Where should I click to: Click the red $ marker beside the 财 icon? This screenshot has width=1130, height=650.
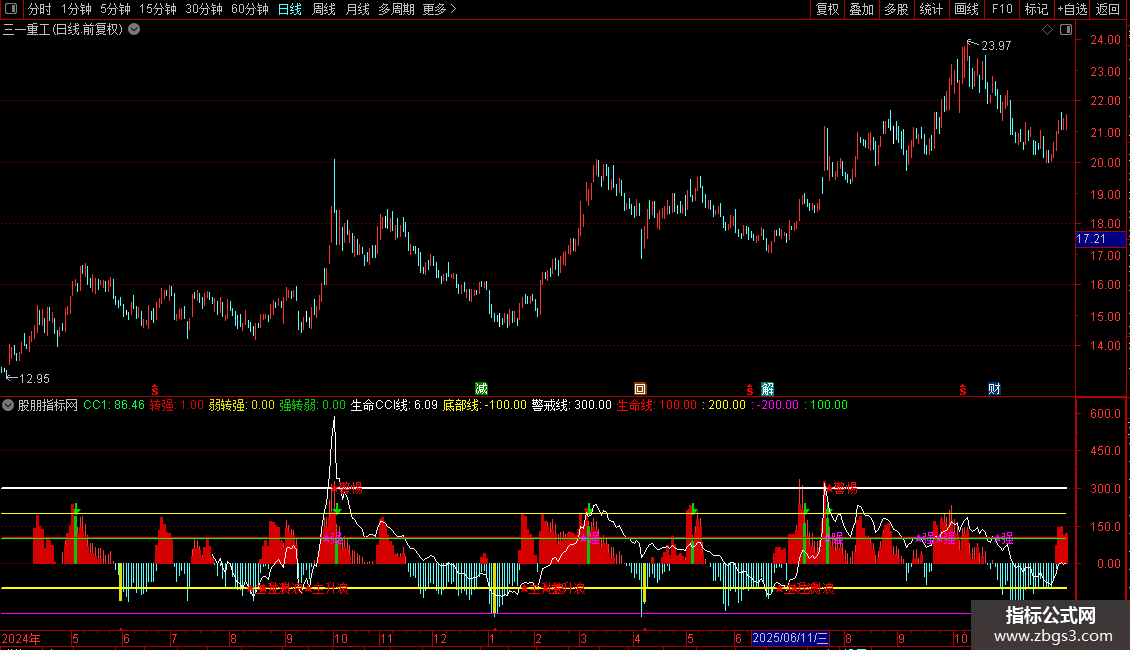[963, 390]
